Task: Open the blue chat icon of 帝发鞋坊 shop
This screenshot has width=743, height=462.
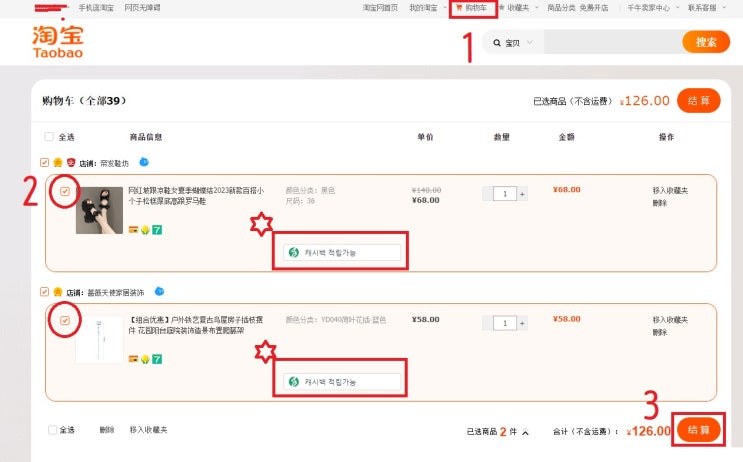Action: [144, 162]
